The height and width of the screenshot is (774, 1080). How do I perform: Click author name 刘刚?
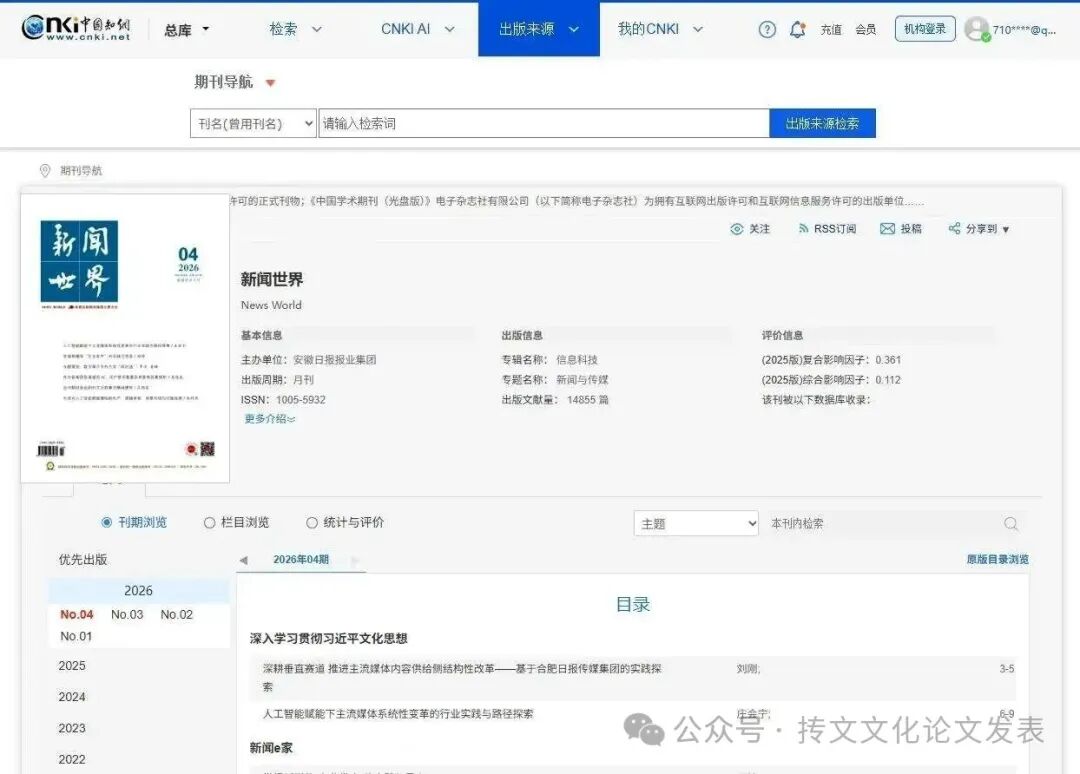click(747, 669)
